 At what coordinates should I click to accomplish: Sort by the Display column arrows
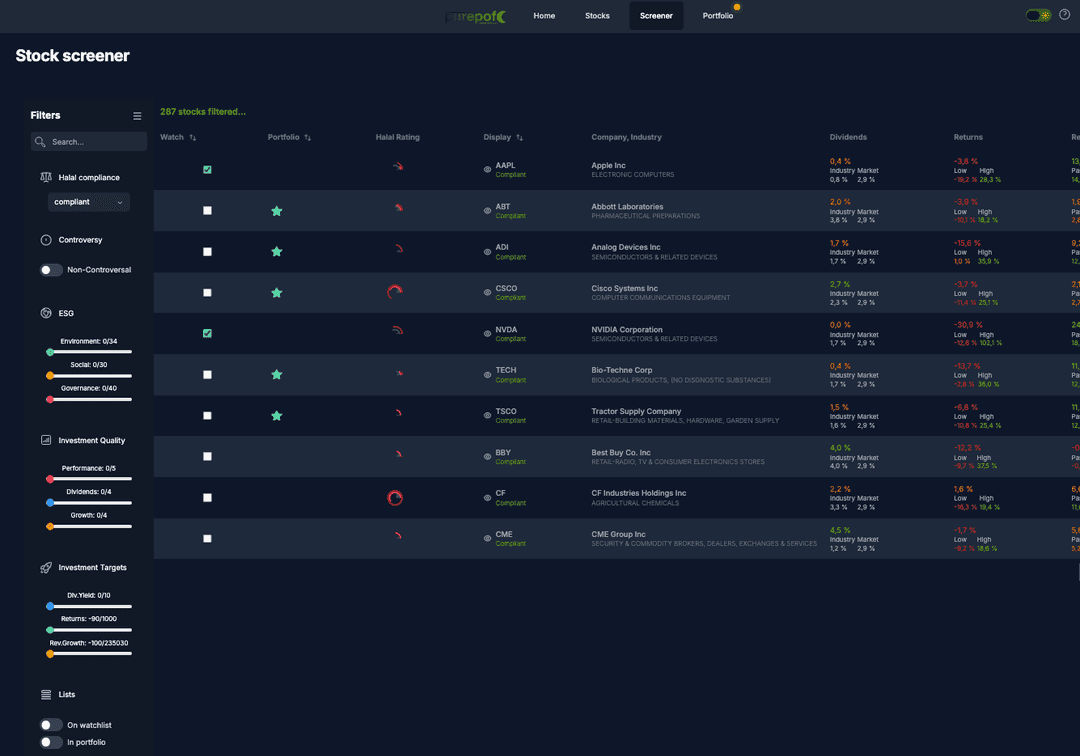tap(520, 138)
